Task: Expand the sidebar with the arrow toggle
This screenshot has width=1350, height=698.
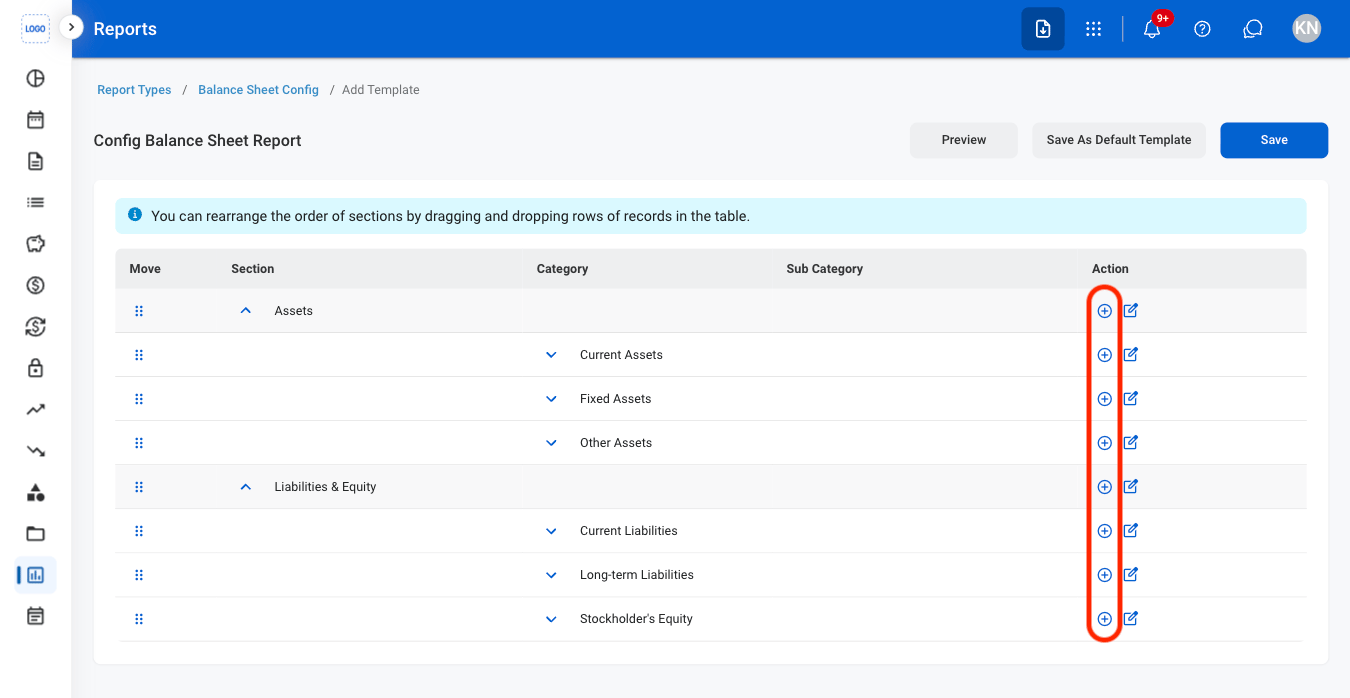Action: pos(71,27)
